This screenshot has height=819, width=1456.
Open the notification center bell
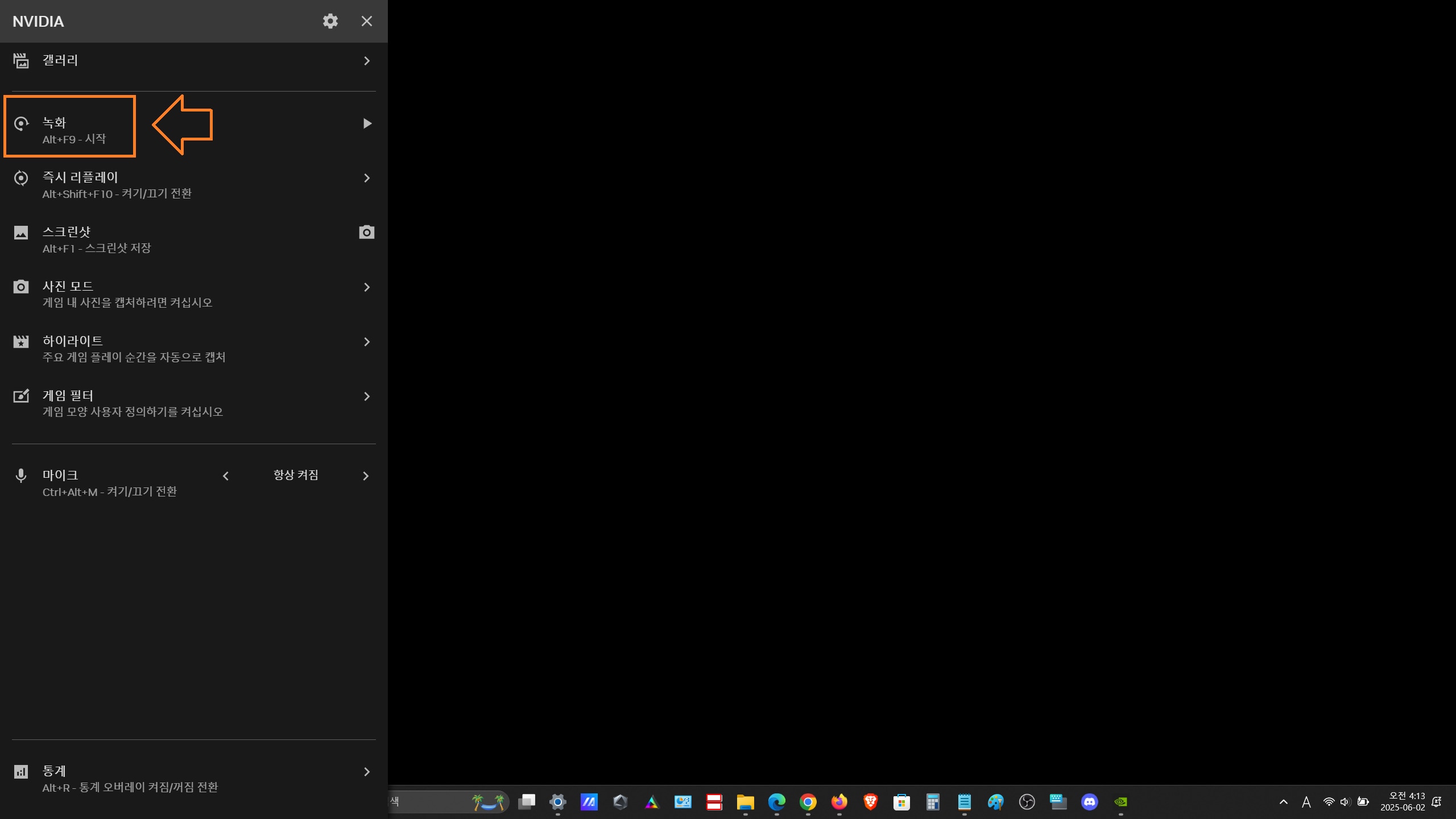pos(1437,802)
